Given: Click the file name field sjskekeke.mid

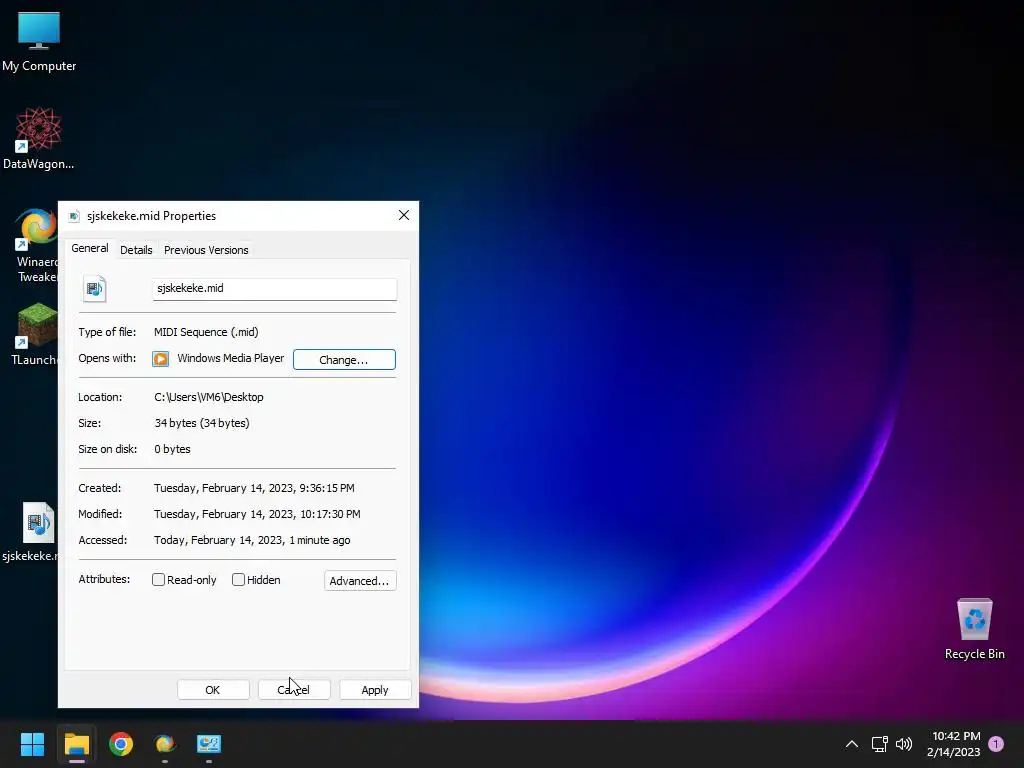Looking at the screenshot, I should coord(274,289).
